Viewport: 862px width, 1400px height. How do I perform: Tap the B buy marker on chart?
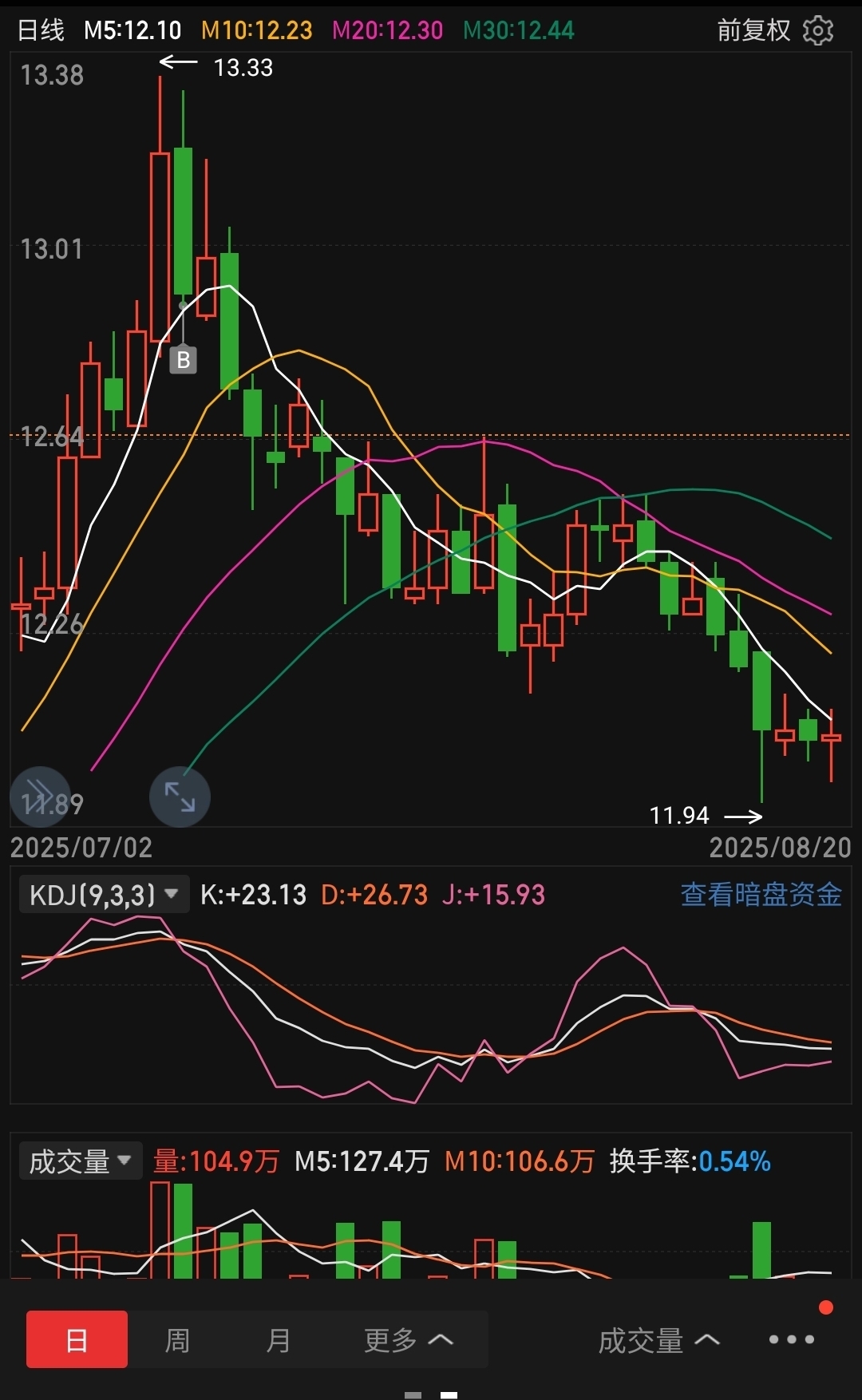[x=183, y=360]
